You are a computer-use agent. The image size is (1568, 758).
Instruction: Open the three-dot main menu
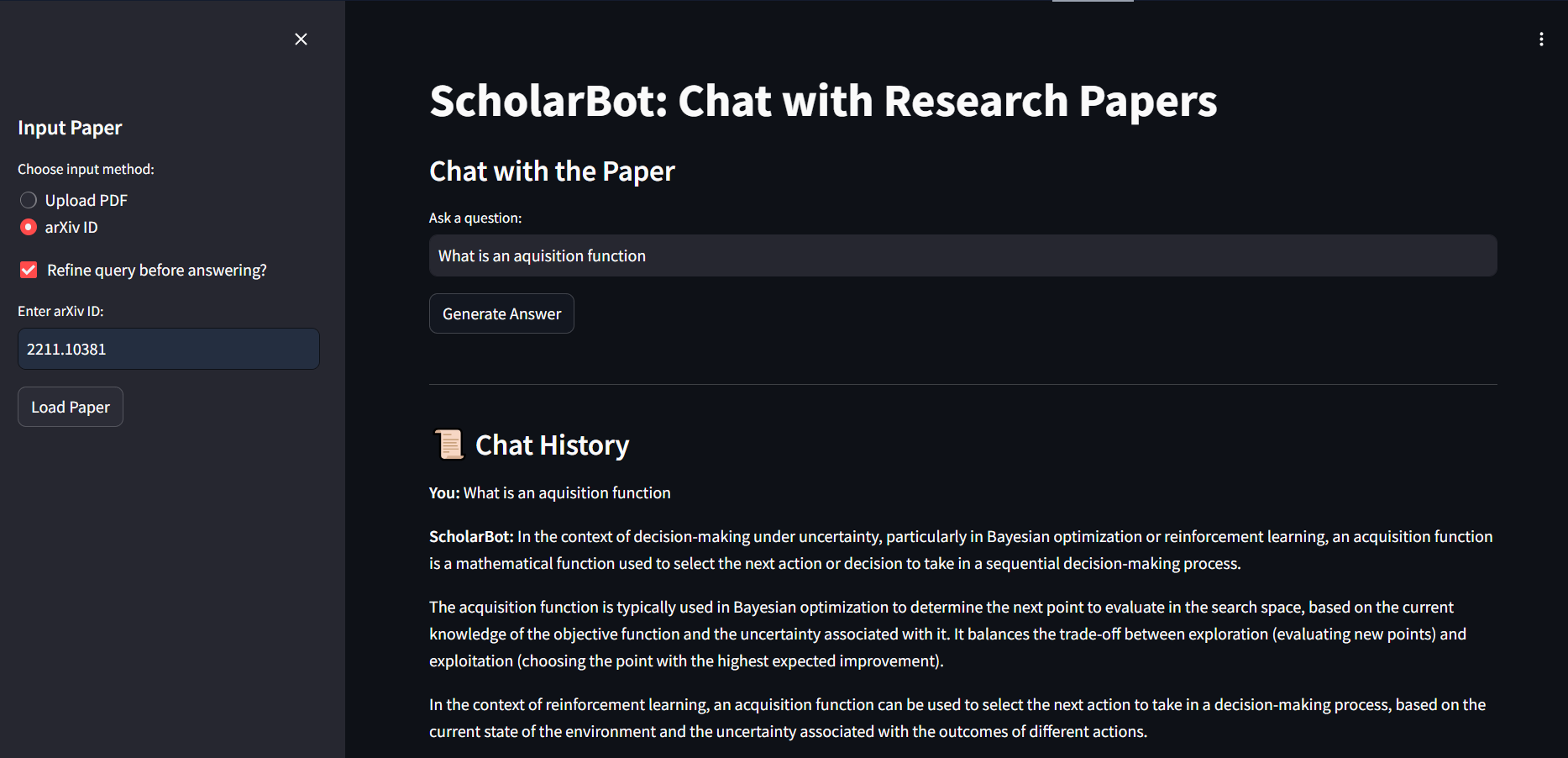click(1541, 39)
